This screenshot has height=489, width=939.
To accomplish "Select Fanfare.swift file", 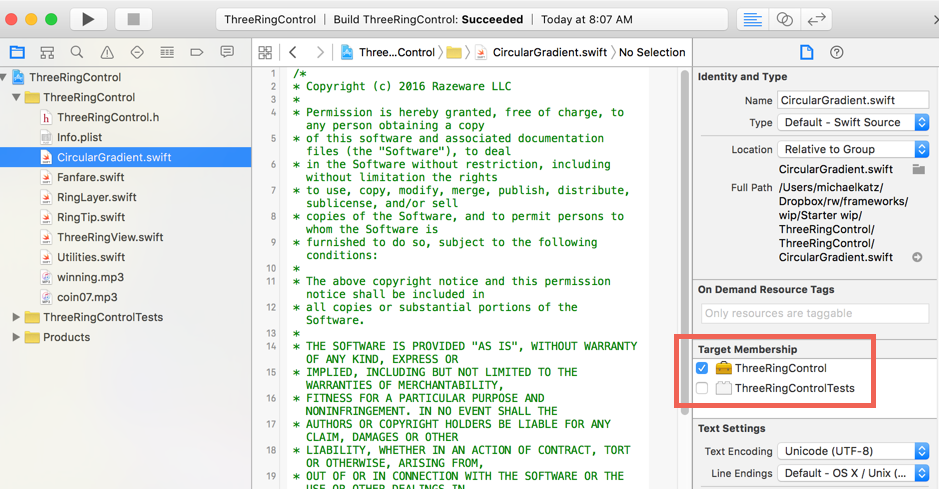I will click(x=90, y=177).
